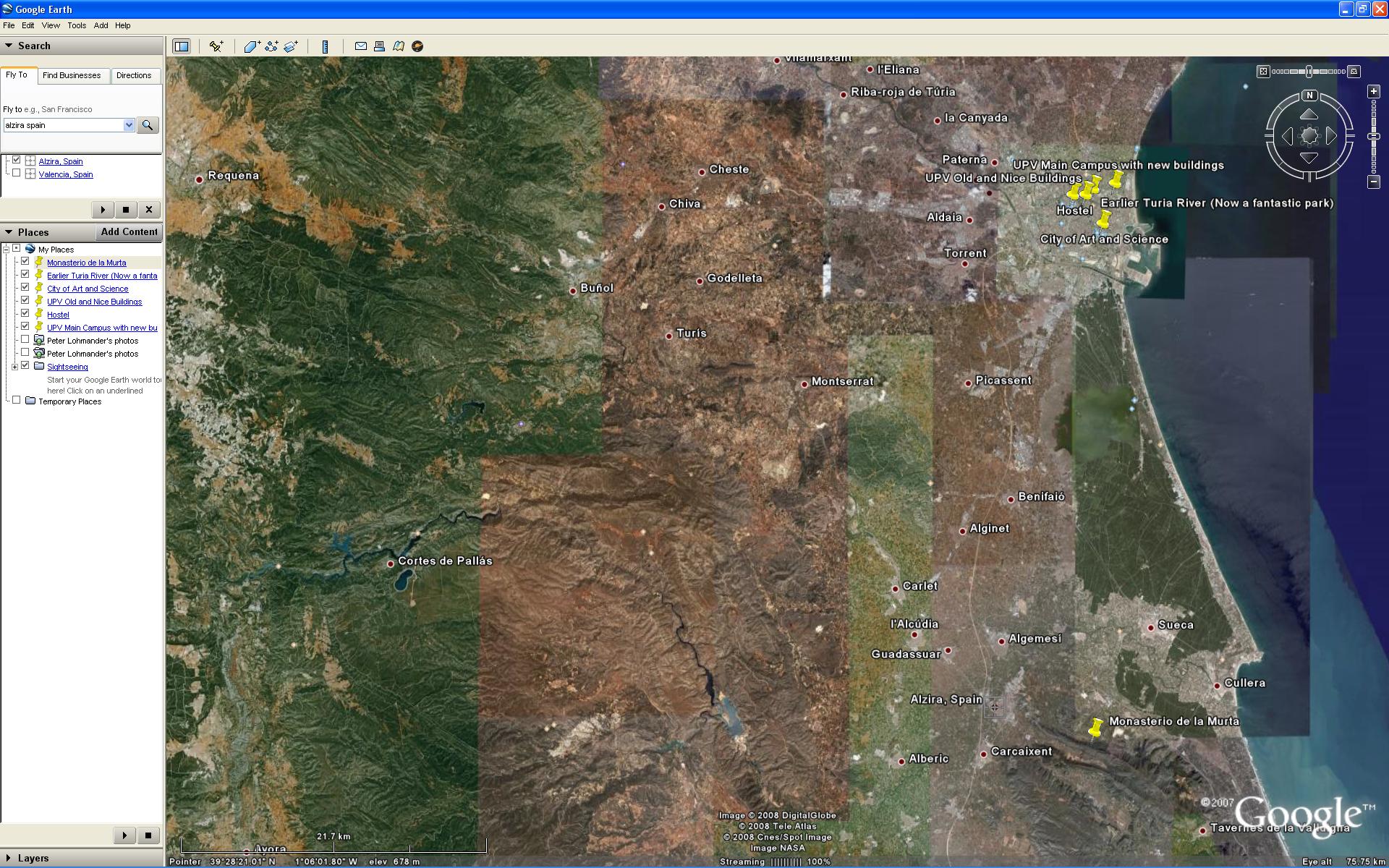Image resolution: width=1389 pixels, height=868 pixels.
Task: Start the fly-to search with magnifier button
Action: [x=148, y=125]
